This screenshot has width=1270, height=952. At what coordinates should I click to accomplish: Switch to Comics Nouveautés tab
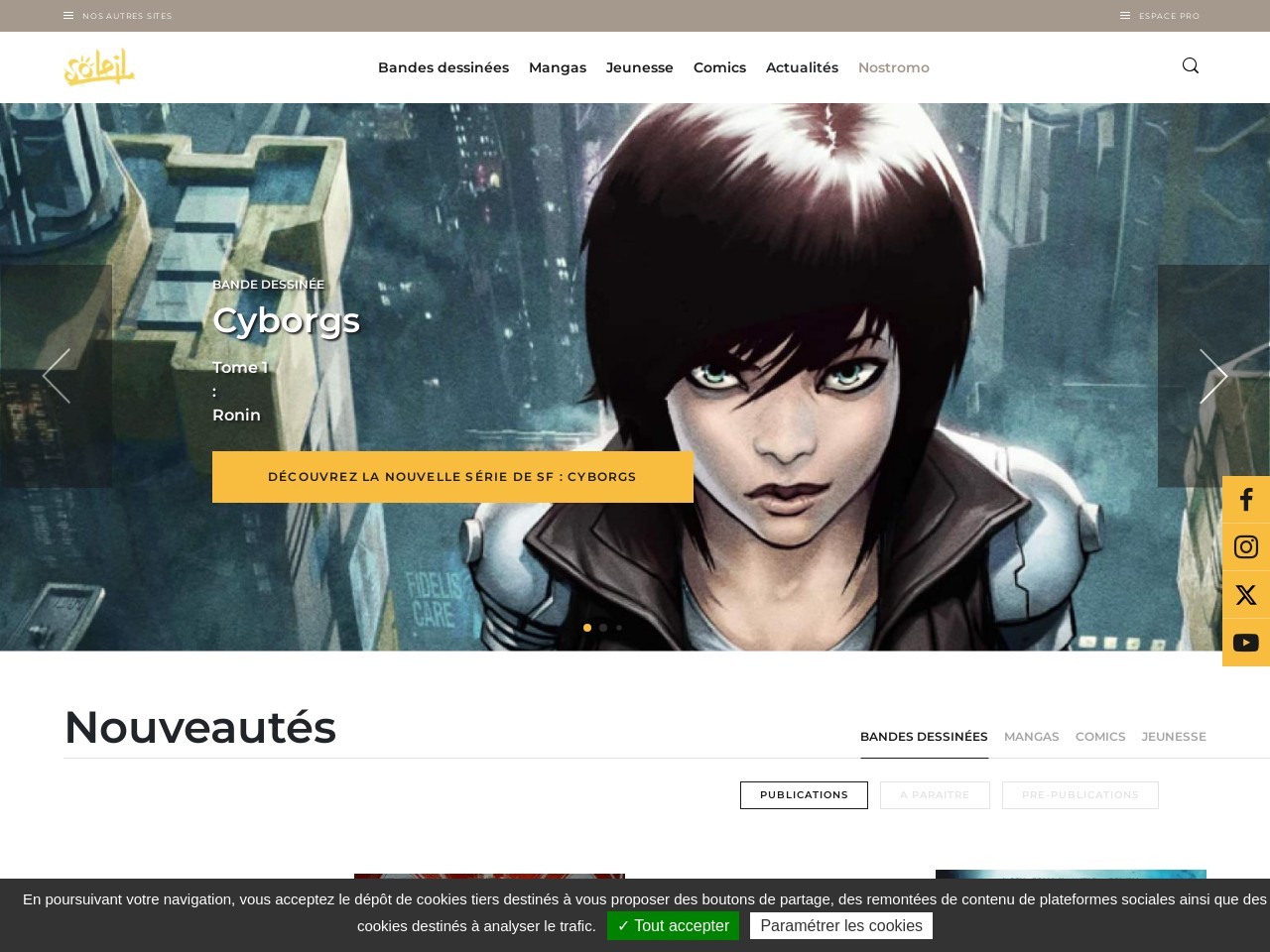coord(1100,737)
